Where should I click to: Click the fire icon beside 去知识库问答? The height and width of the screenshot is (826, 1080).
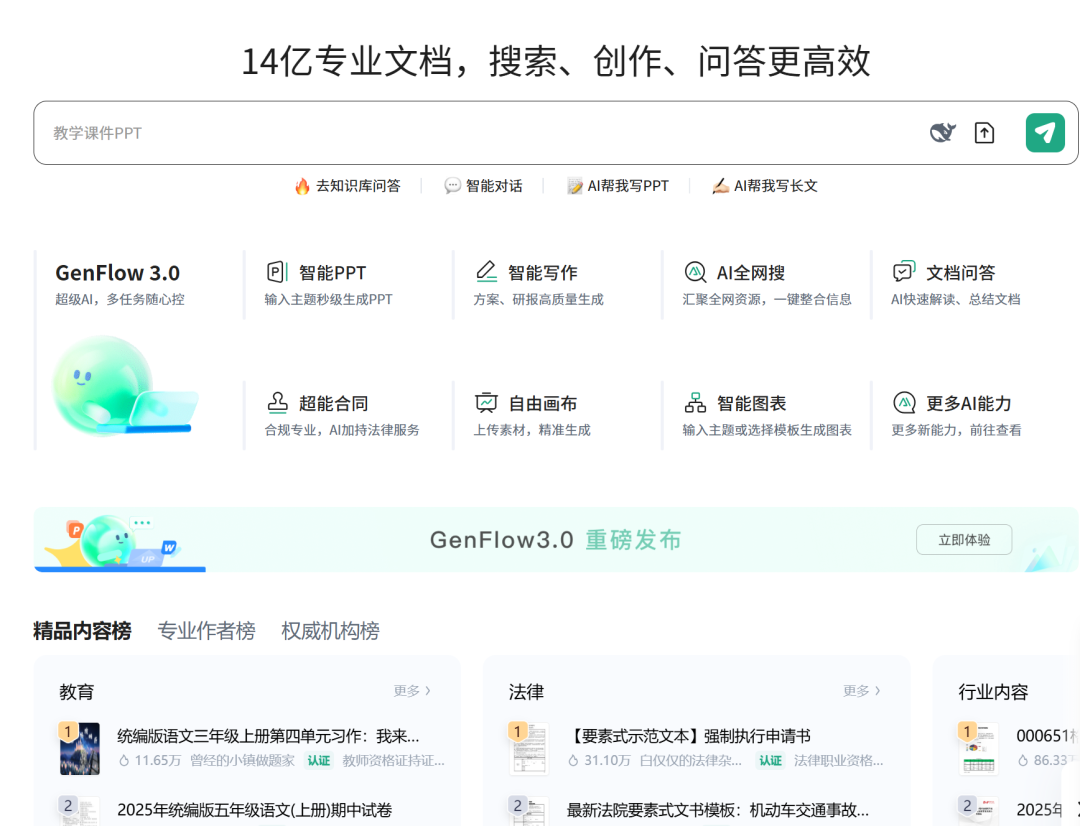(x=302, y=186)
